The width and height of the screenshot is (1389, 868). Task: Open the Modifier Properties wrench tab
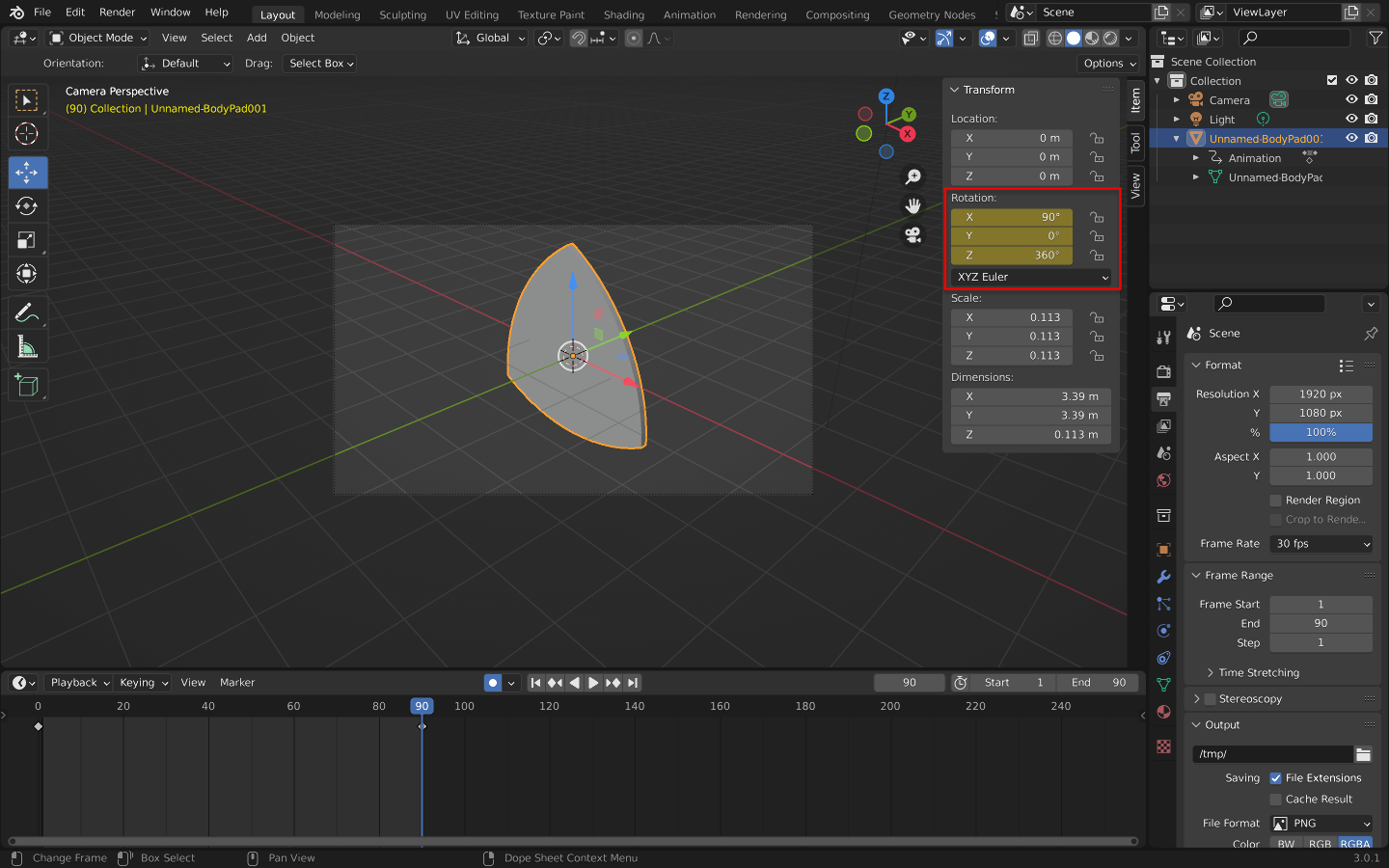tap(1163, 577)
